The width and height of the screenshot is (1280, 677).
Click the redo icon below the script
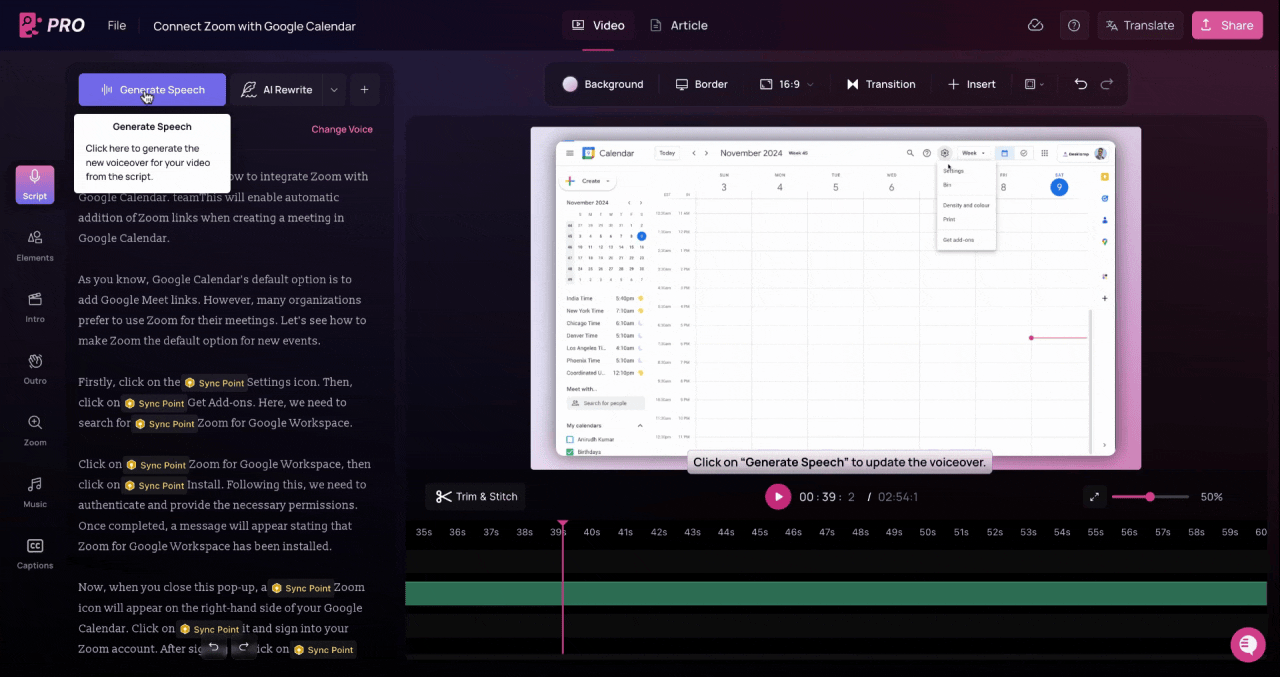pyautogui.click(x=243, y=647)
